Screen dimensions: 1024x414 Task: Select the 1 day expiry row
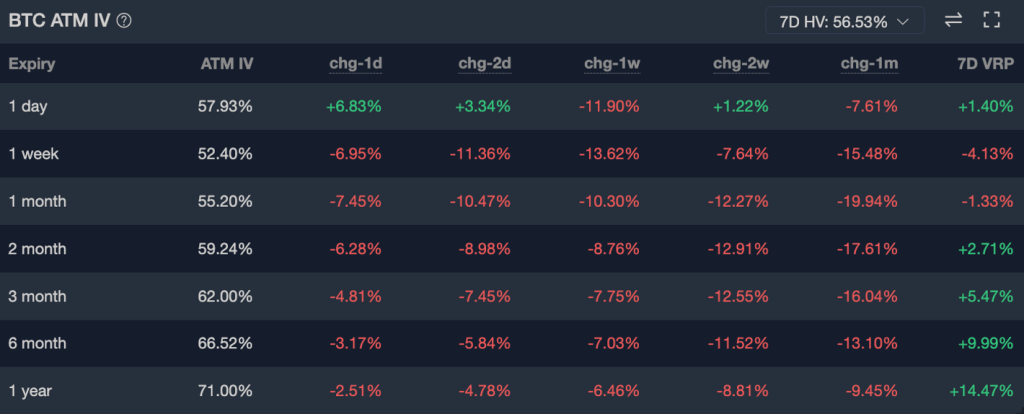coord(30,106)
